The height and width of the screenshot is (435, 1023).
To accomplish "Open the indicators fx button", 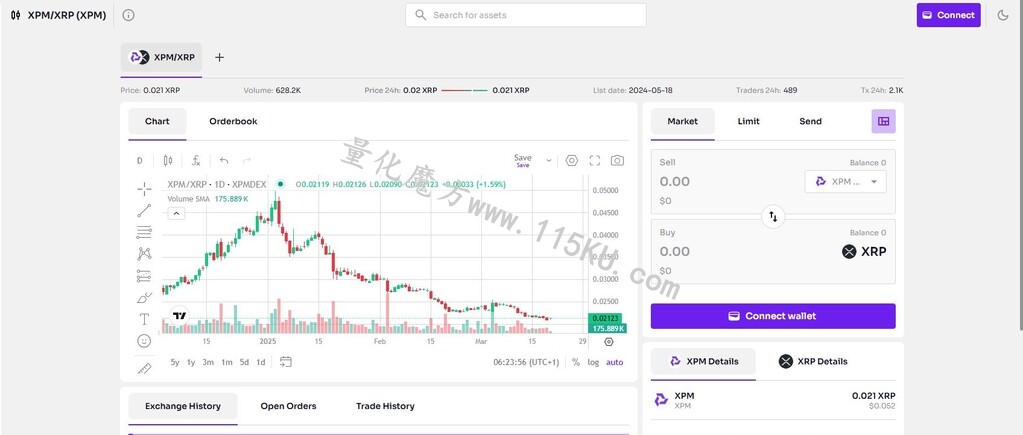I will (x=196, y=160).
